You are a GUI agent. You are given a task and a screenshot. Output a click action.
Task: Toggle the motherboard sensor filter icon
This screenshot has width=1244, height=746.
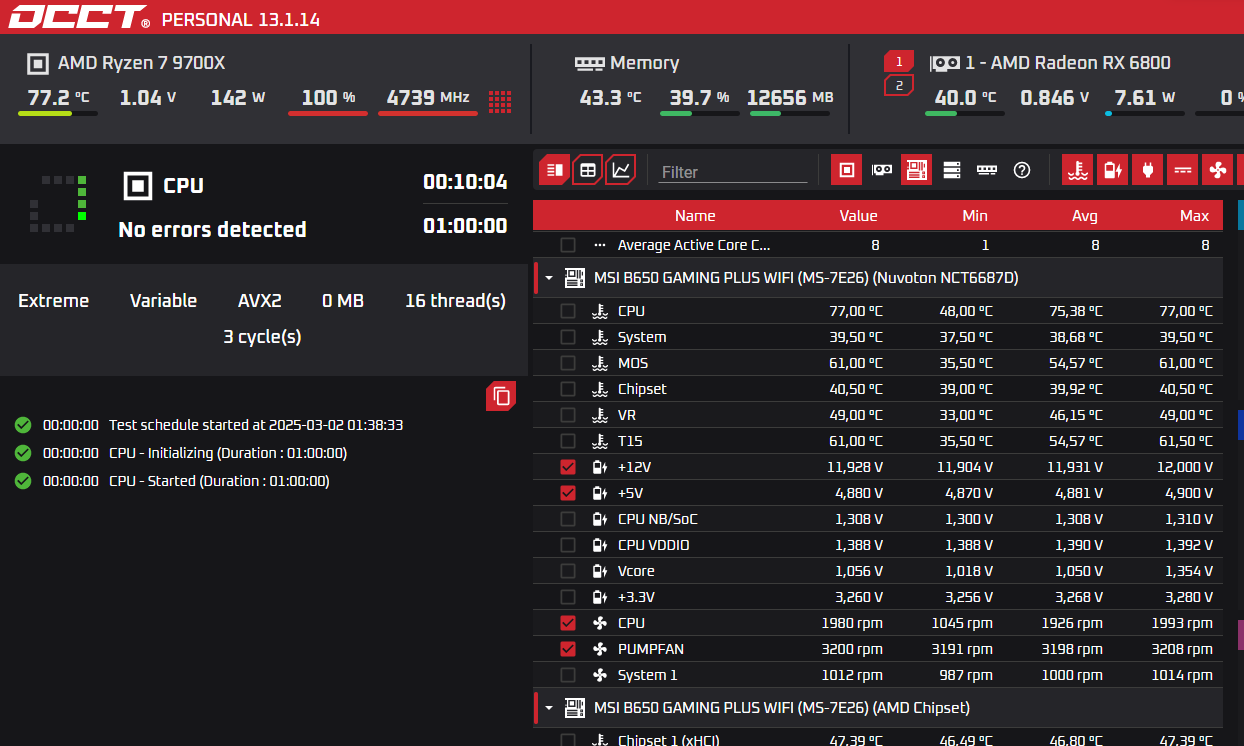pos(916,170)
